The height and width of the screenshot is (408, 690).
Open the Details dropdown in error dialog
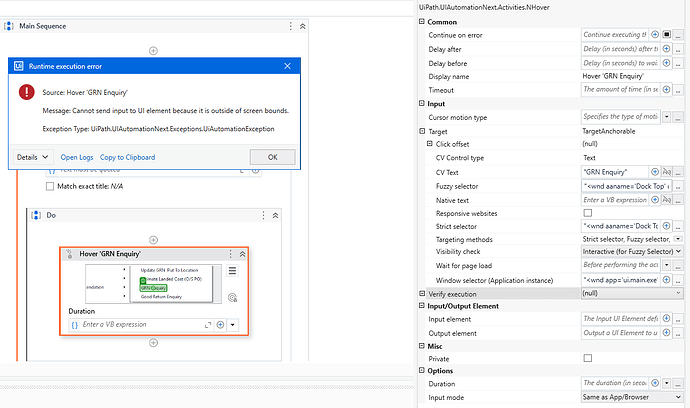point(32,157)
